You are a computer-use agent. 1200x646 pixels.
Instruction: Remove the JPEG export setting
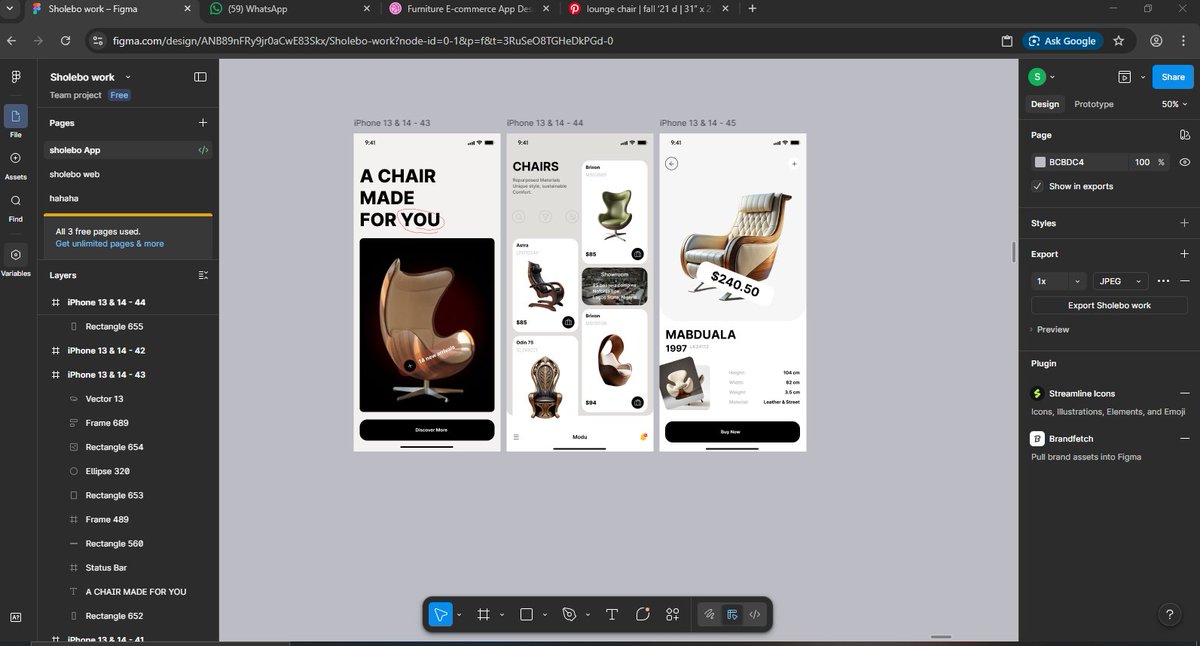click(1184, 281)
